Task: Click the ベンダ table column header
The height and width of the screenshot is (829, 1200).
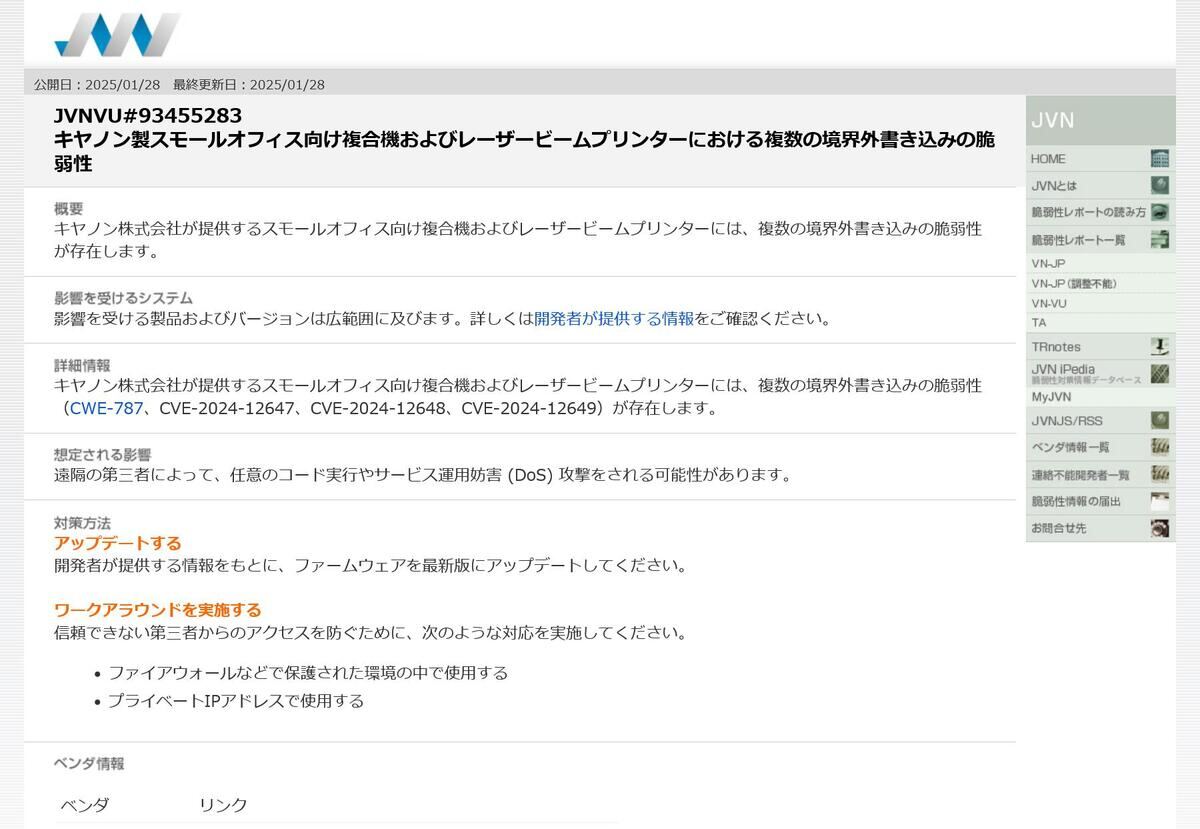Action: click(x=85, y=805)
